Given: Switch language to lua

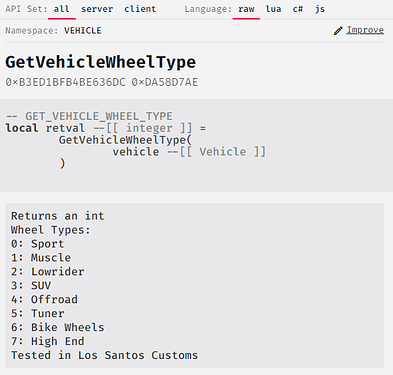Looking at the screenshot, I should 273,9.
